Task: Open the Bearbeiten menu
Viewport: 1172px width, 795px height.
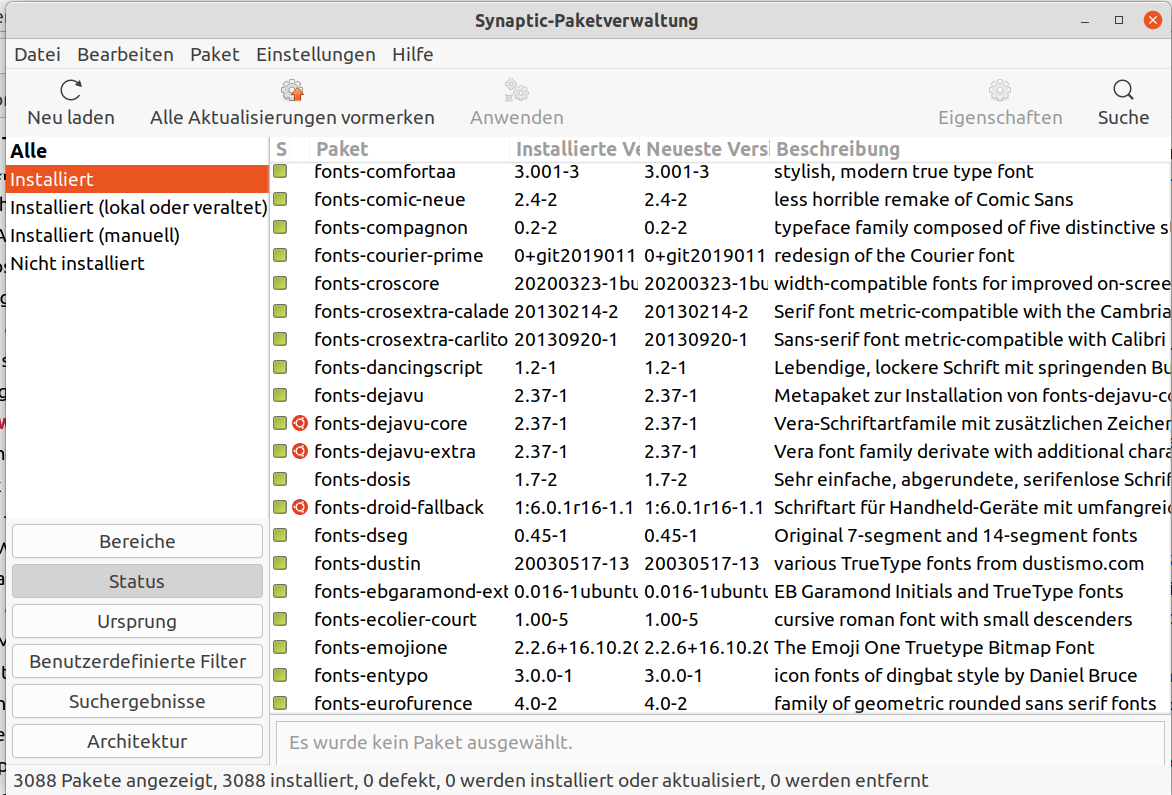Action: tap(125, 54)
